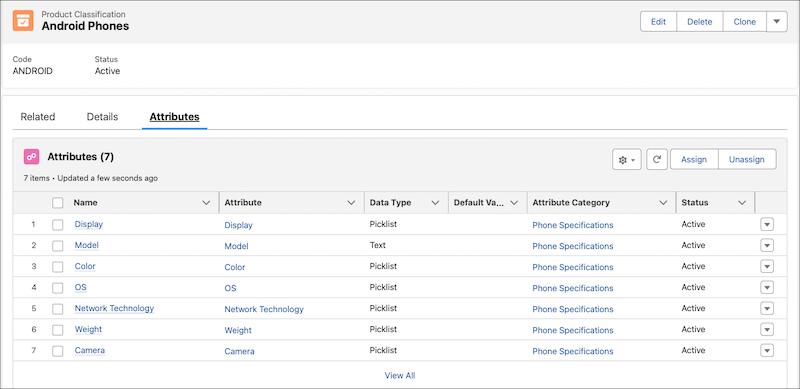Open the Camera link in Name column
The image size is (800, 389).
pos(90,350)
